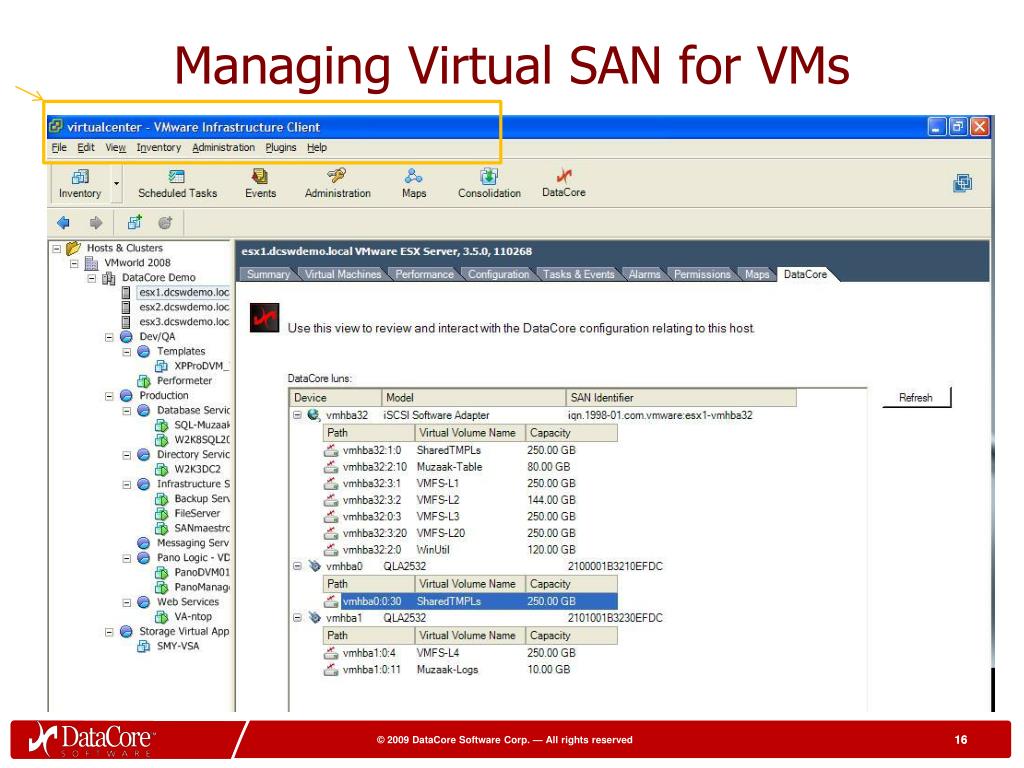
Task: Click the gray forward navigation arrow
Action: coord(96,223)
